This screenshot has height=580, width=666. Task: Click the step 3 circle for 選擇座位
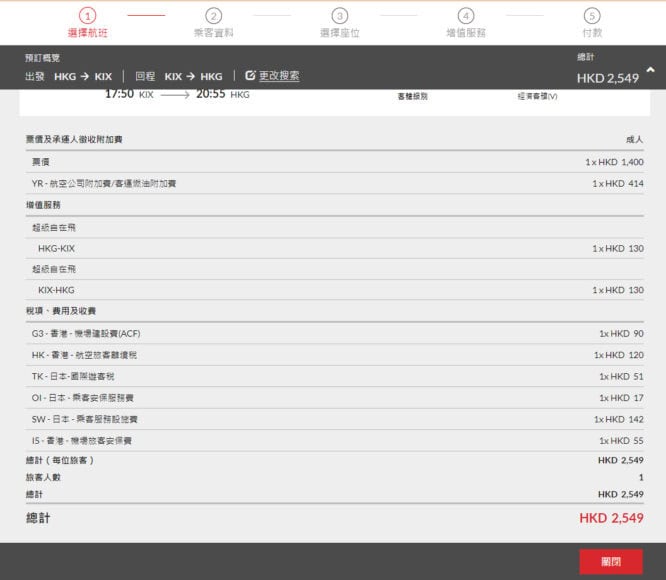pos(340,16)
